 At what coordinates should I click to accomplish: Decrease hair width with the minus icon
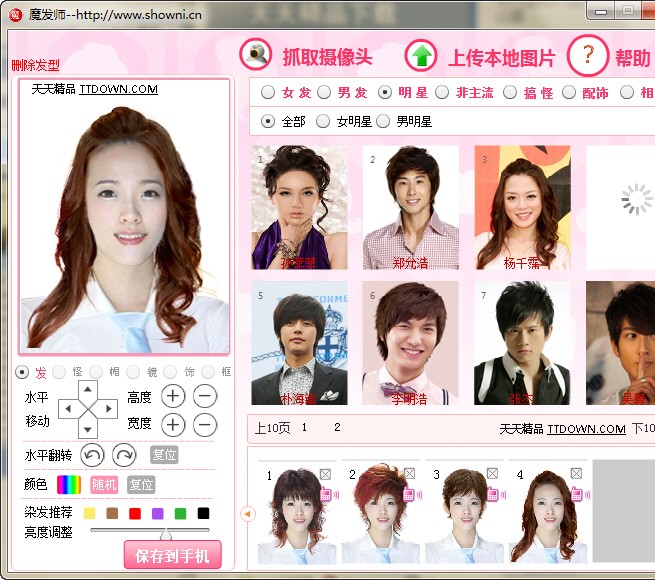point(204,424)
